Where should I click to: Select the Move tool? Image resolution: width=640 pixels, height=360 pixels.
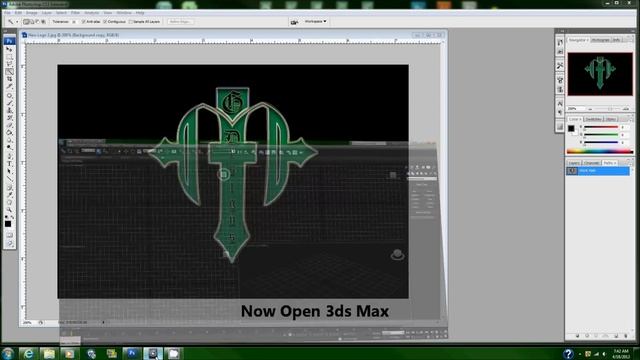click(x=9, y=49)
